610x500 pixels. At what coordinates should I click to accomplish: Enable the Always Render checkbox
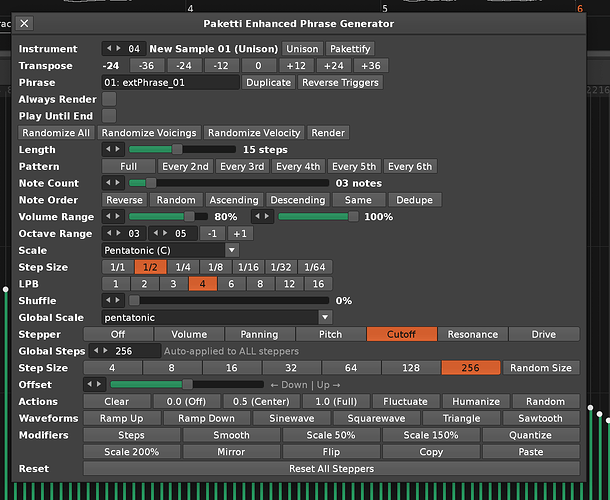coord(109,99)
